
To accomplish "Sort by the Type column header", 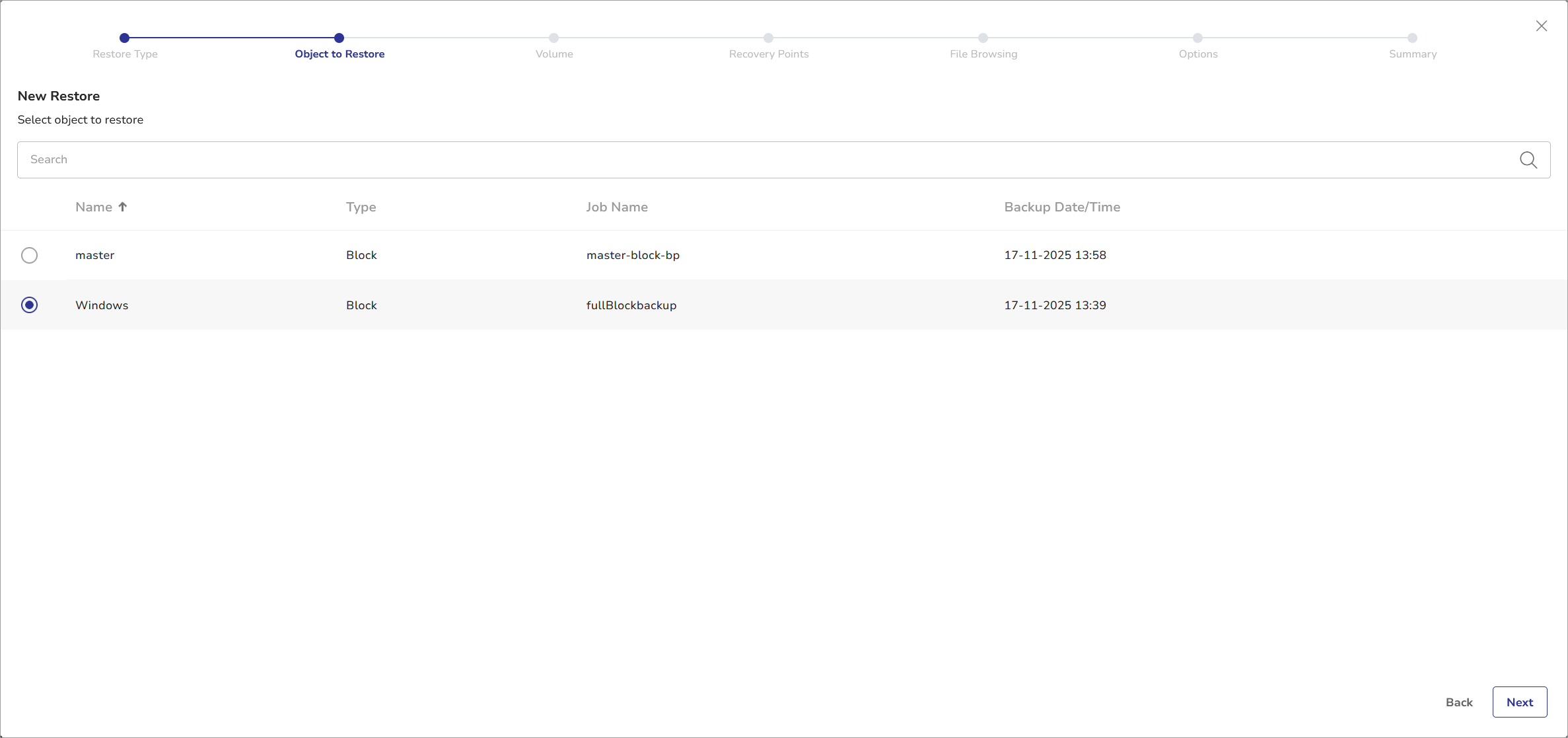I will click(x=361, y=207).
